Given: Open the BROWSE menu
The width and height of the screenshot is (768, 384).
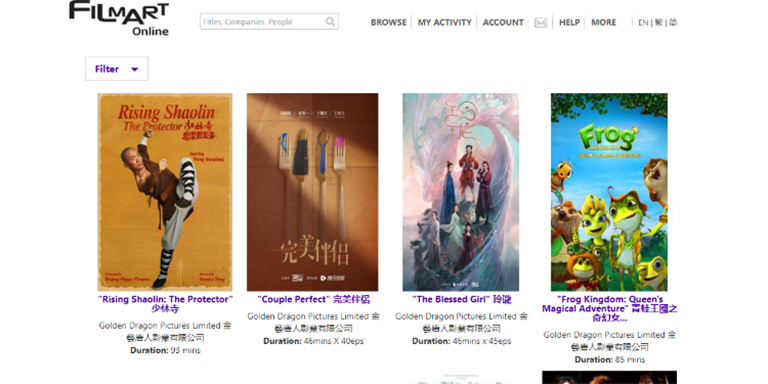Looking at the screenshot, I should [x=388, y=23].
